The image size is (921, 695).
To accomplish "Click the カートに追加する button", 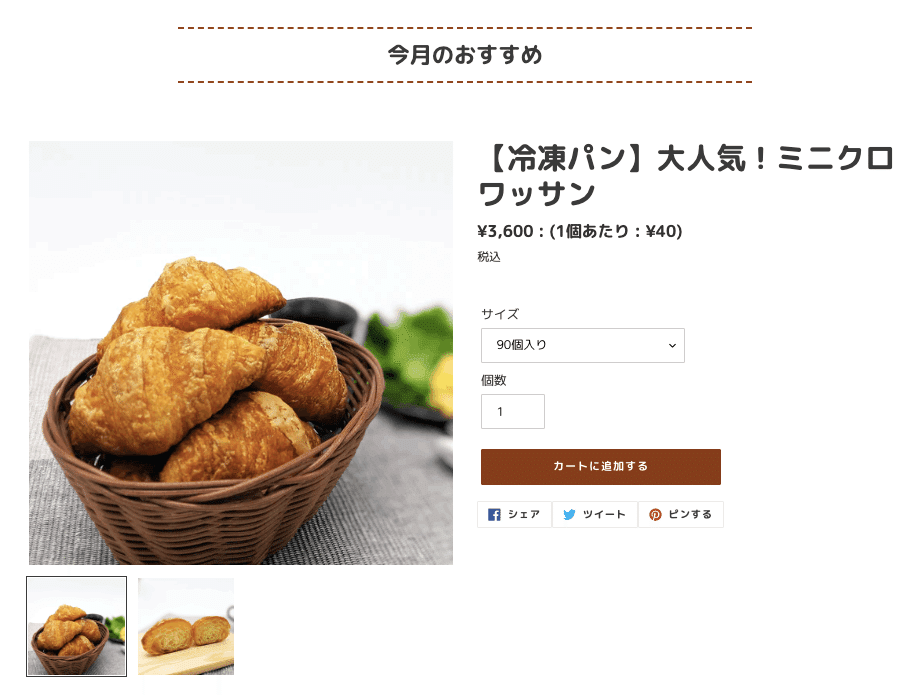I will [x=600, y=467].
